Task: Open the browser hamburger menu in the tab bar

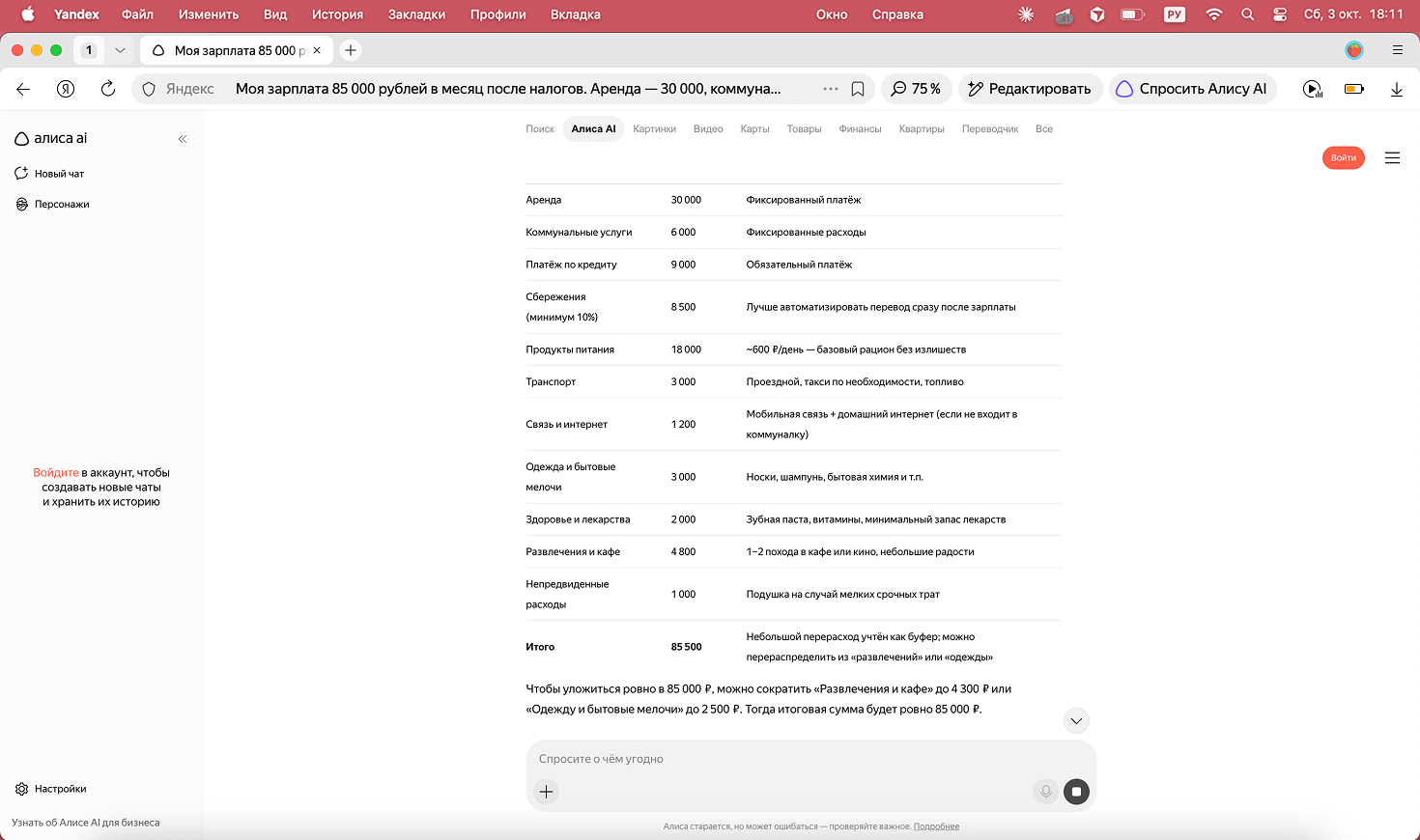Action: pos(1398,50)
